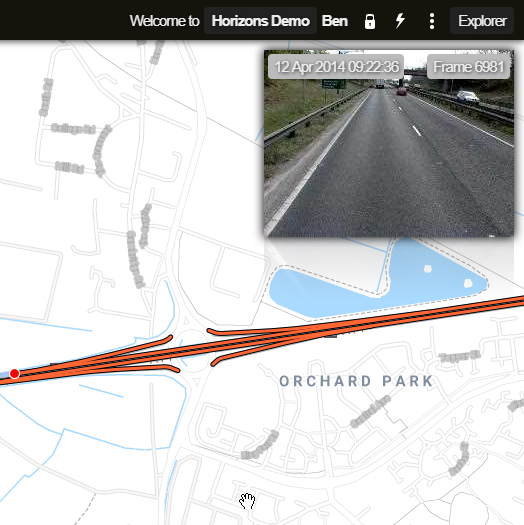Click the Frame 6981 label
The height and width of the screenshot is (525, 524).
tap(468, 67)
